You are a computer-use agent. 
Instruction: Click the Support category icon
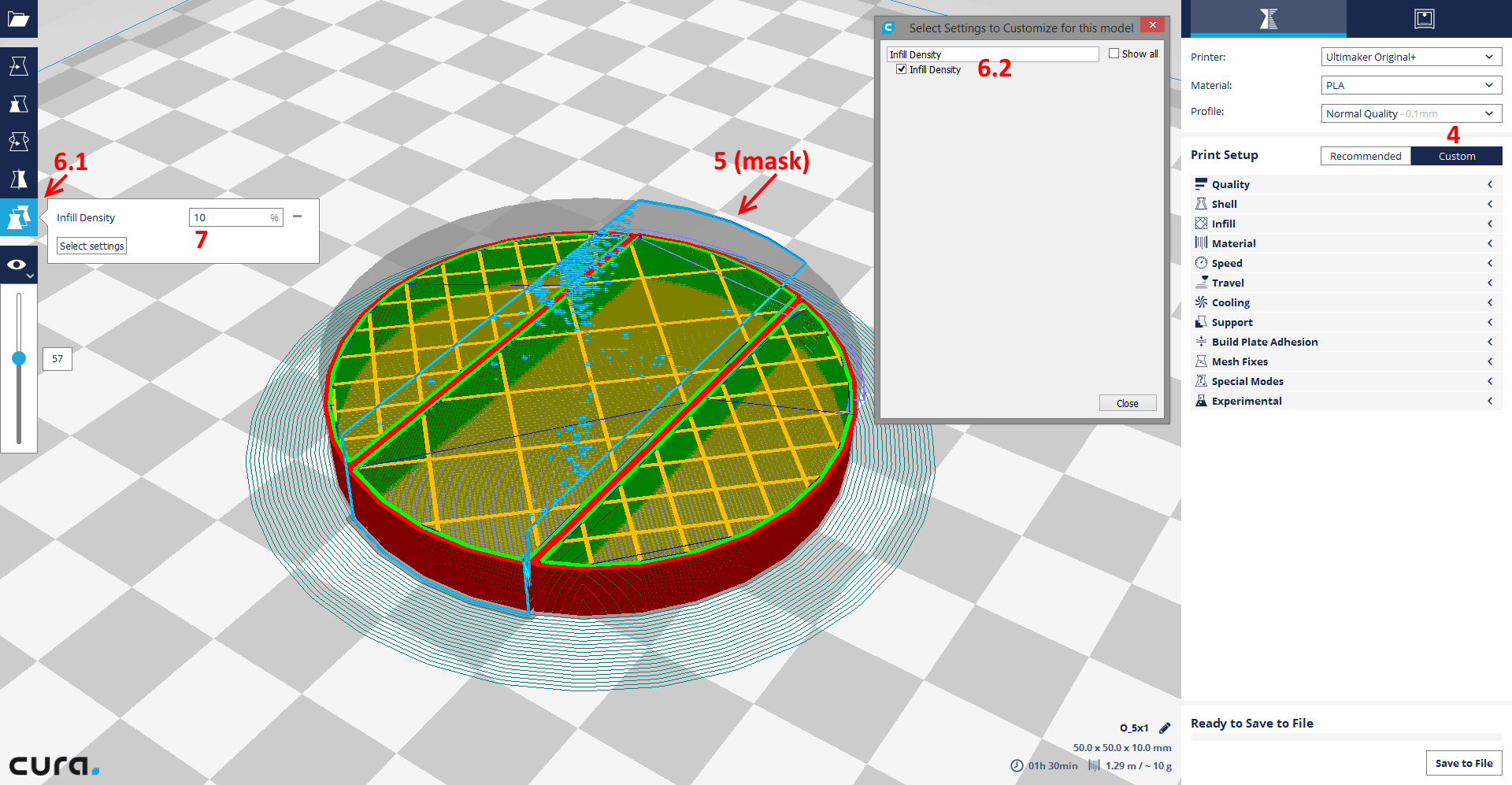coord(1201,322)
